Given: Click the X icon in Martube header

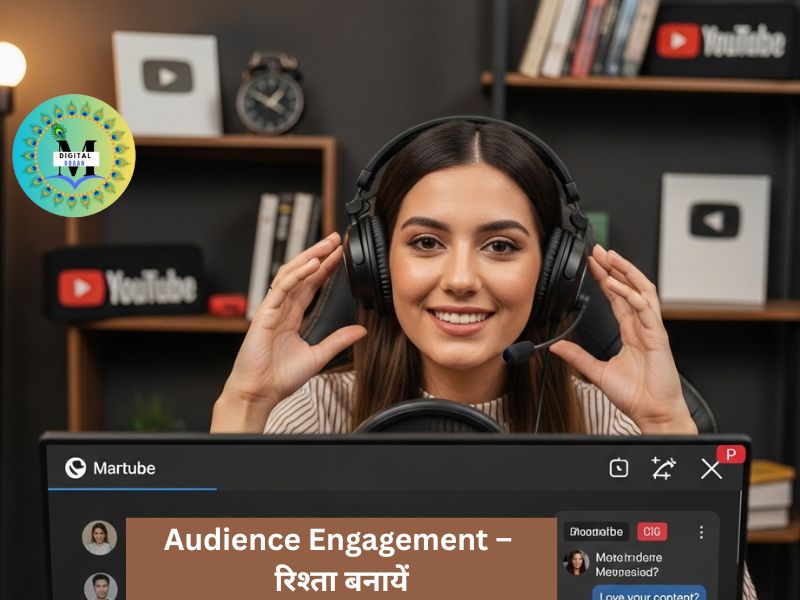Looking at the screenshot, I should point(711,469).
